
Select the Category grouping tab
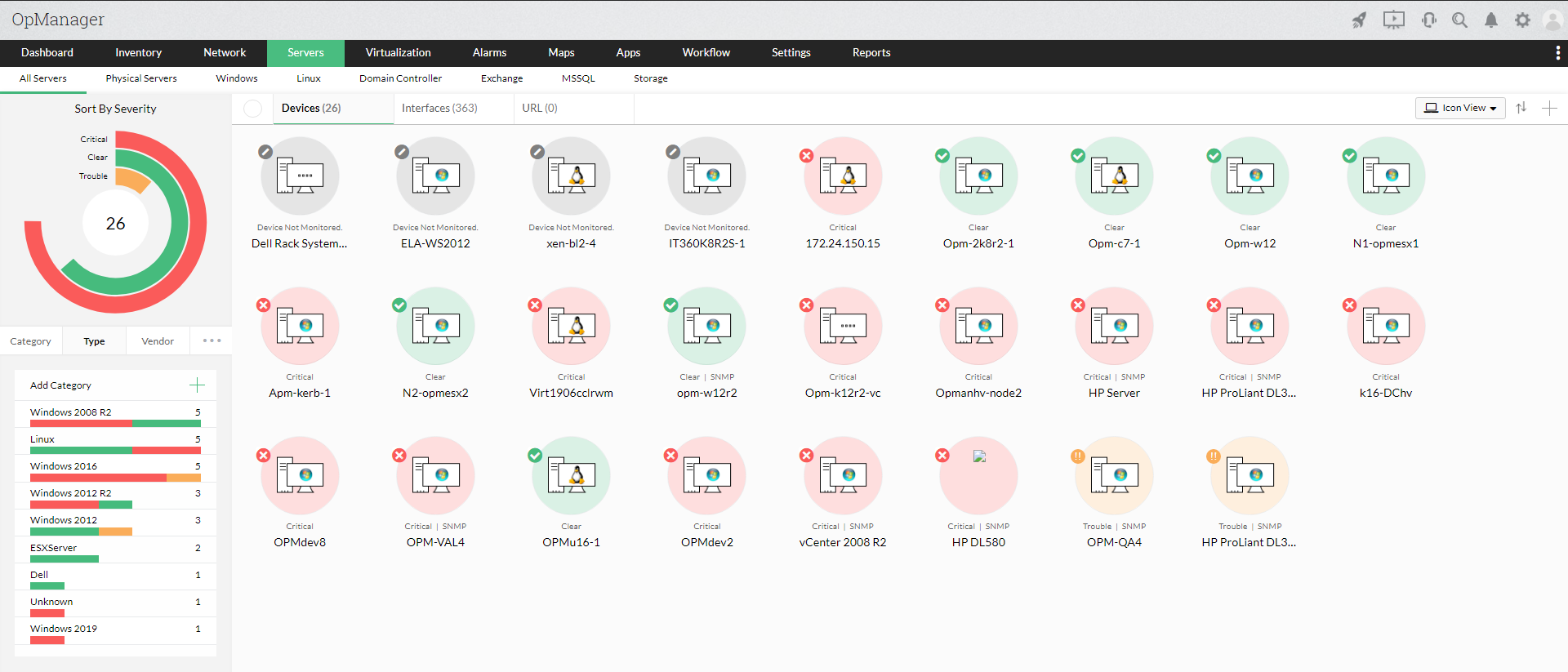point(31,341)
